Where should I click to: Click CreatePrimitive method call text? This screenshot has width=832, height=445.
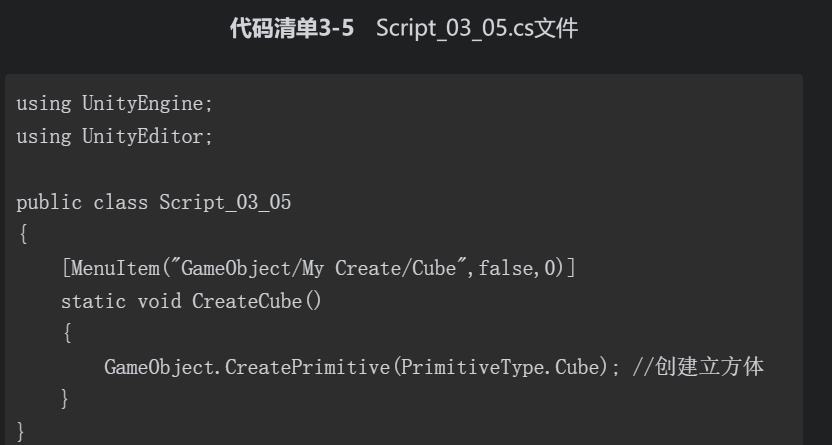(308, 367)
